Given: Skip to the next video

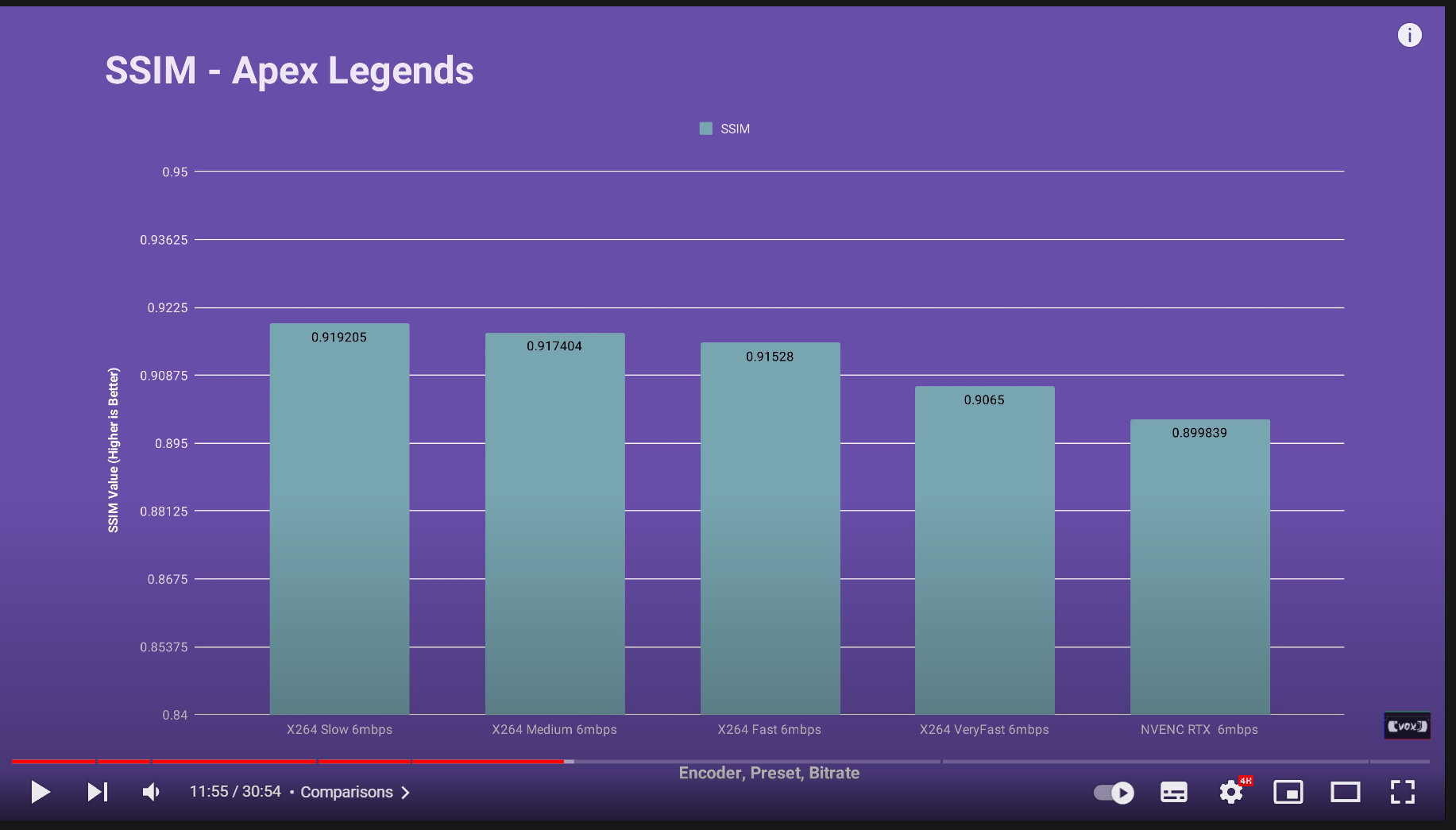Looking at the screenshot, I should pos(97,792).
